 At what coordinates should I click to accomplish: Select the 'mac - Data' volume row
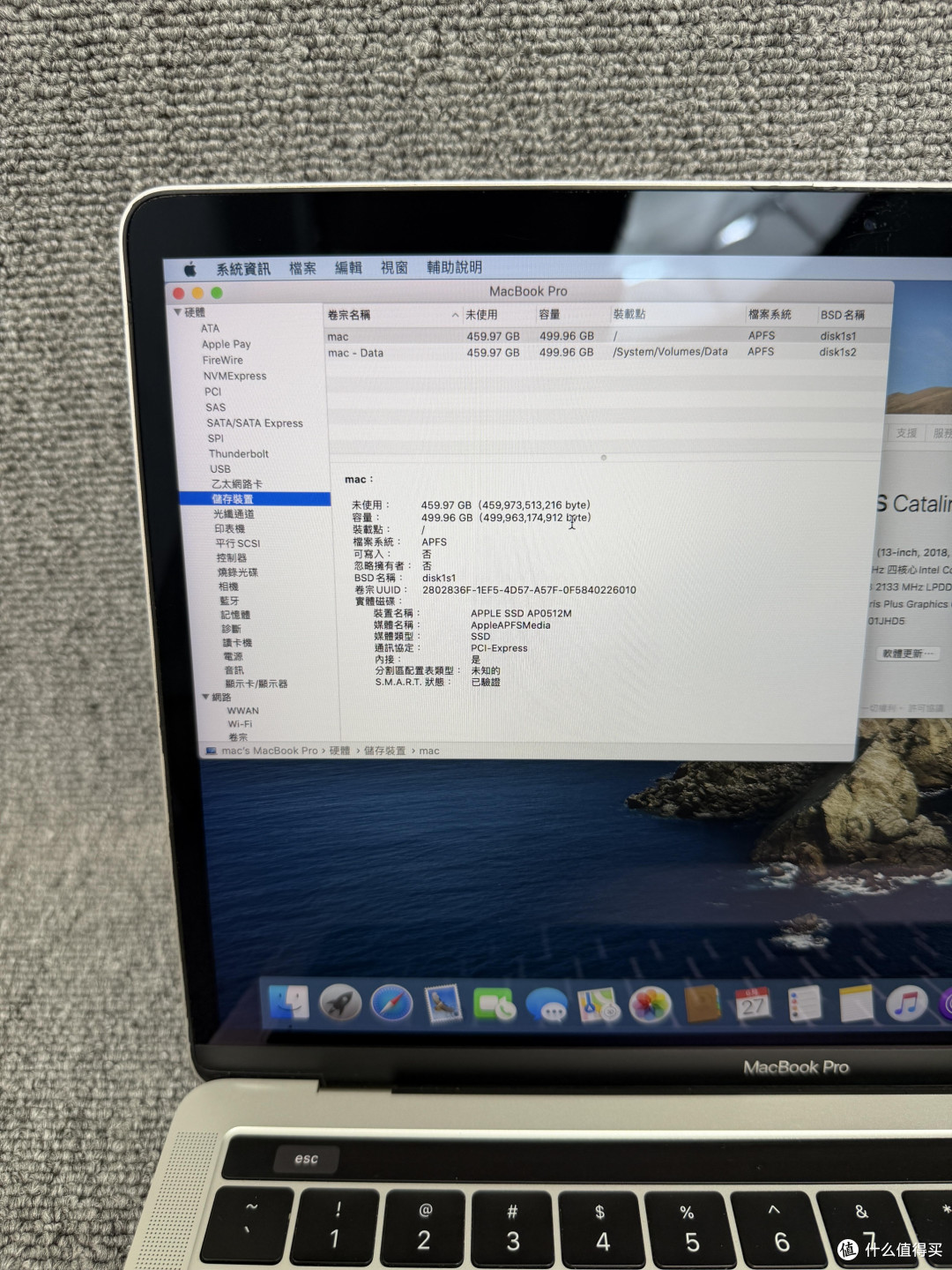[605, 352]
